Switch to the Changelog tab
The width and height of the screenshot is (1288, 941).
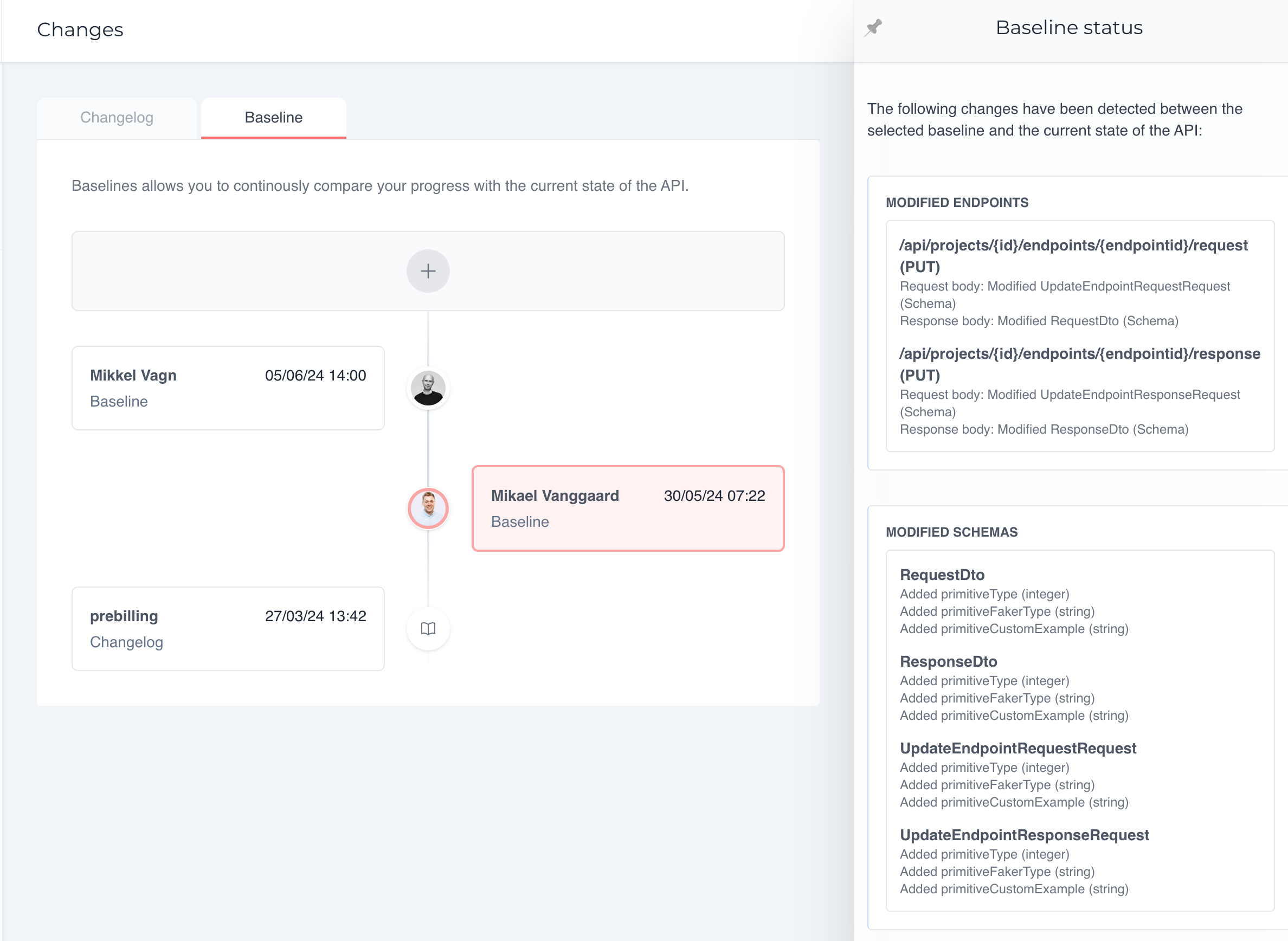(x=117, y=118)
